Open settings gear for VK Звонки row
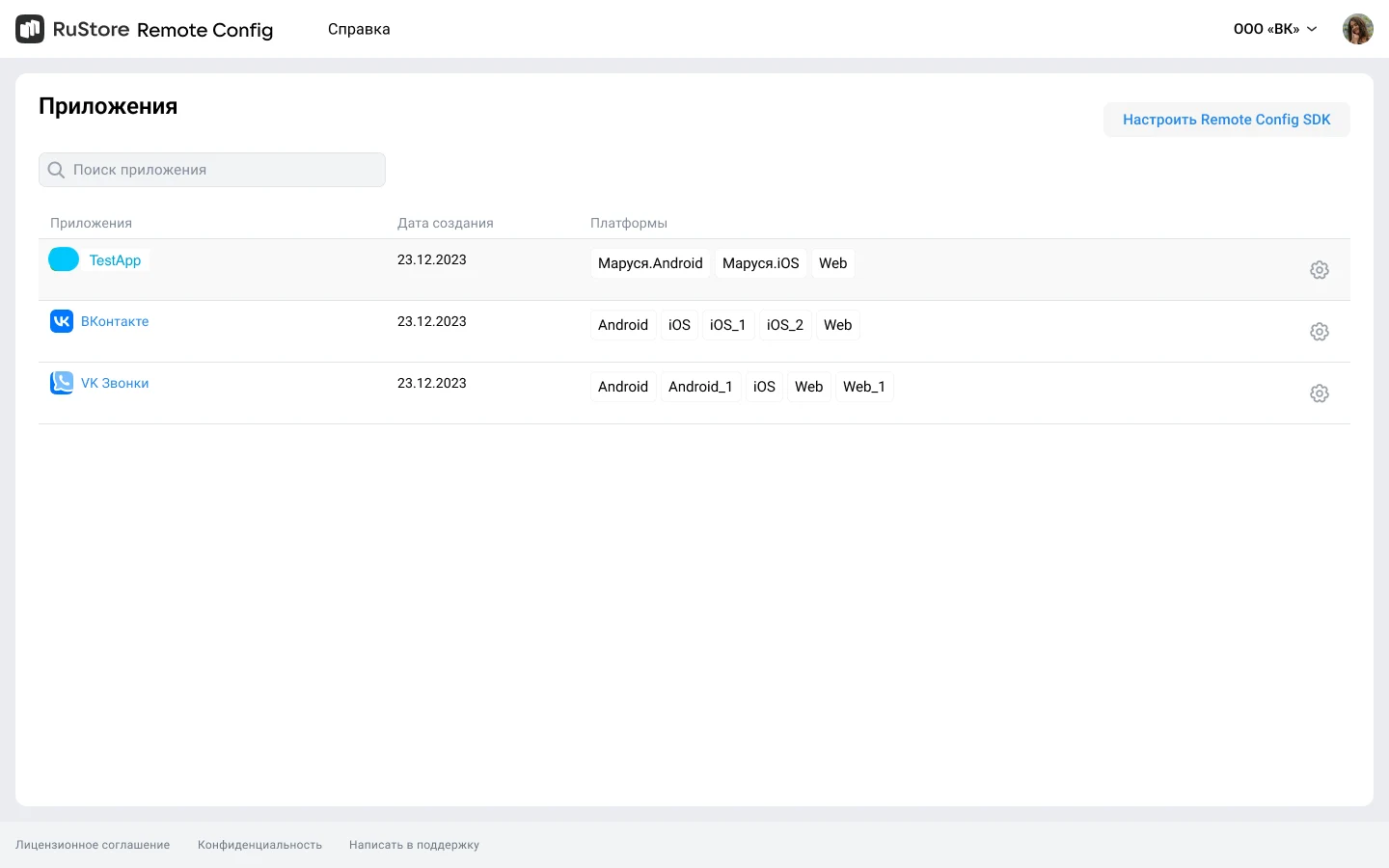The image size is (1389, 868). point(1320,393)
